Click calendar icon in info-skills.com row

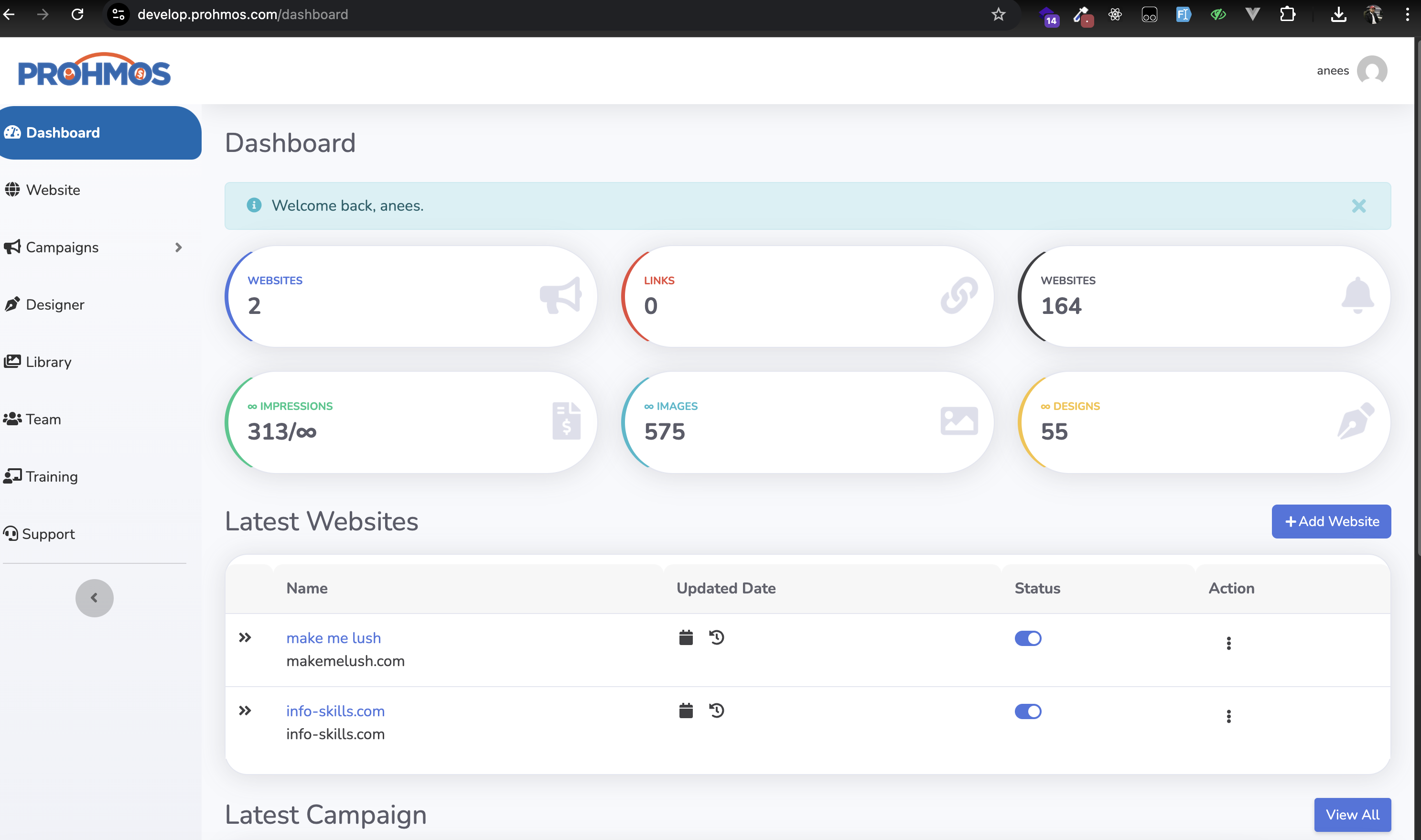tap(686, 711)
